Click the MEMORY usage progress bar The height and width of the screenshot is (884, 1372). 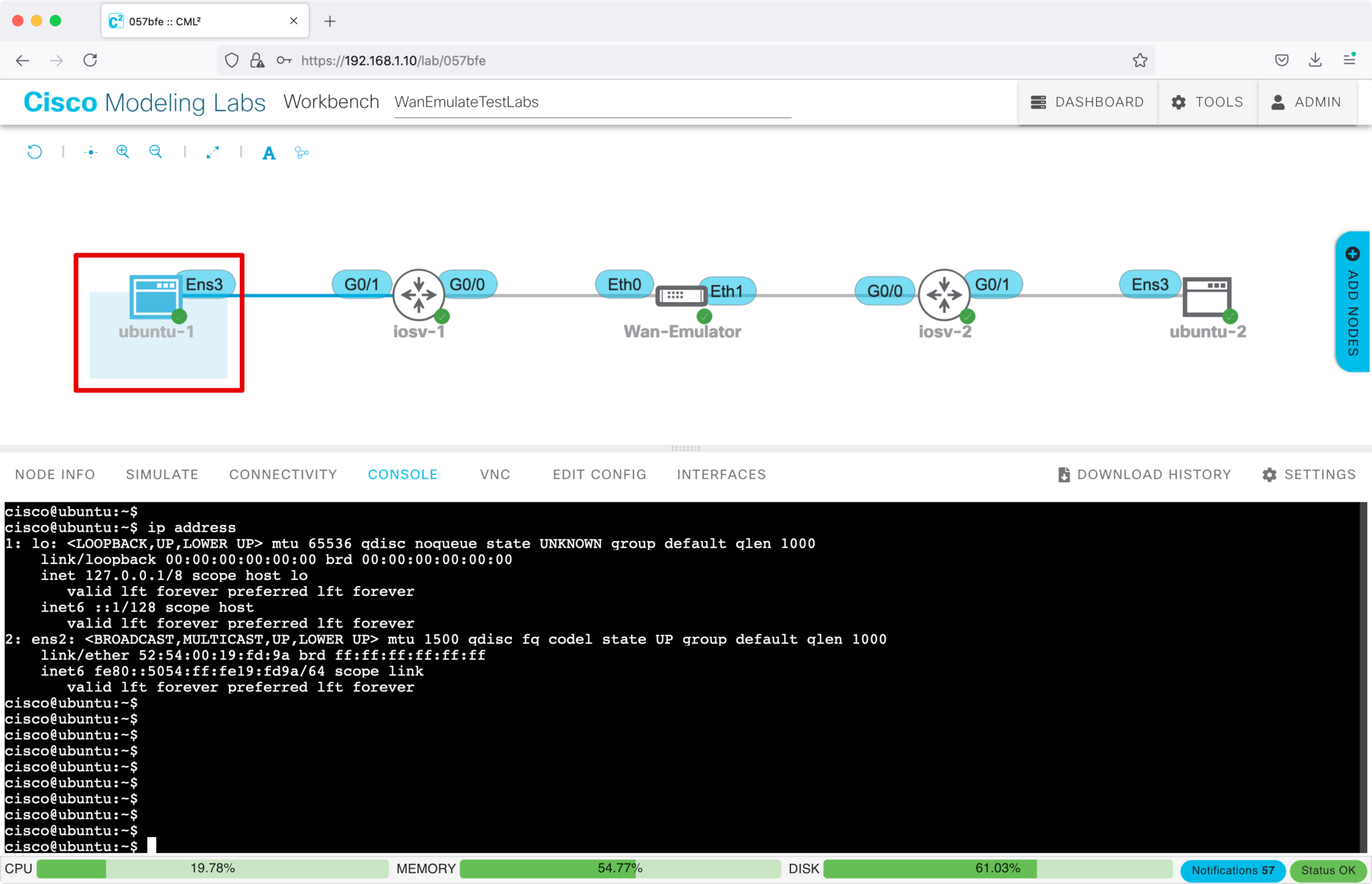click(620, 869)
